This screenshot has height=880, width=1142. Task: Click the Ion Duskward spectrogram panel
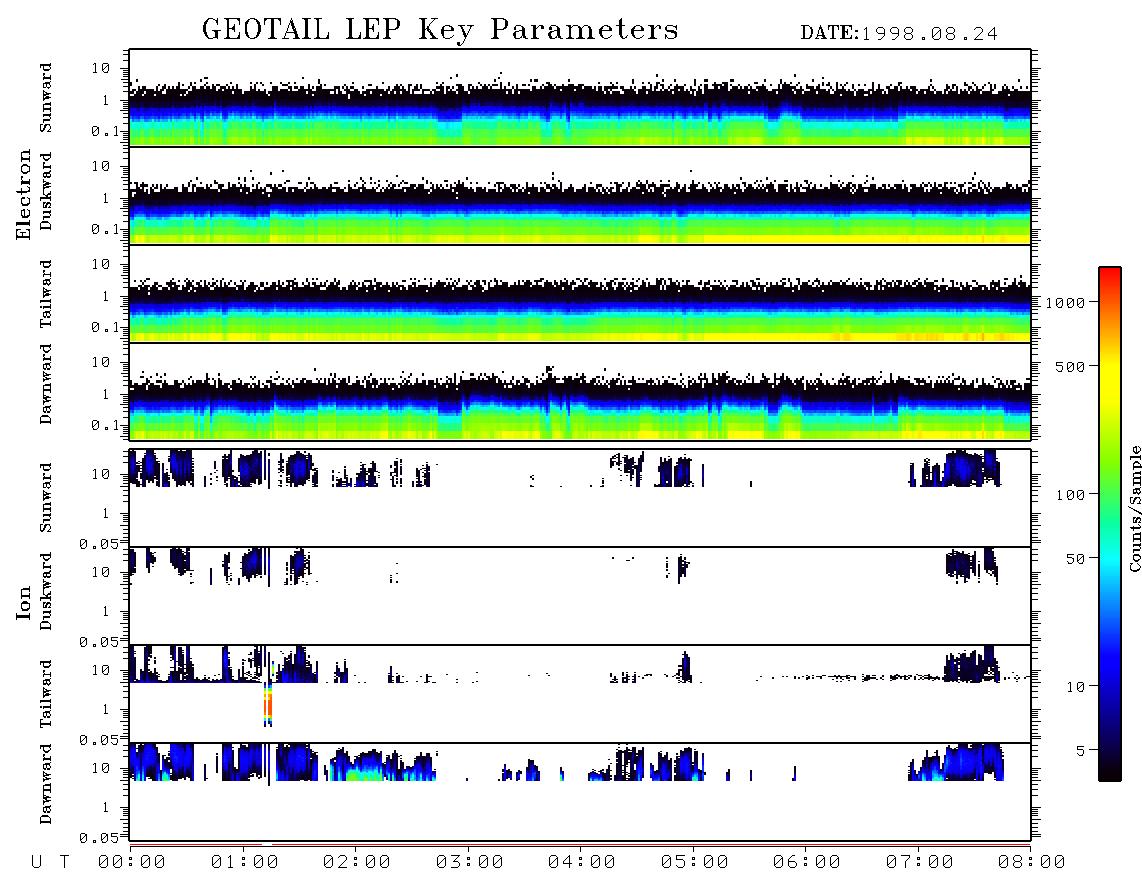(x=580, y=596)
